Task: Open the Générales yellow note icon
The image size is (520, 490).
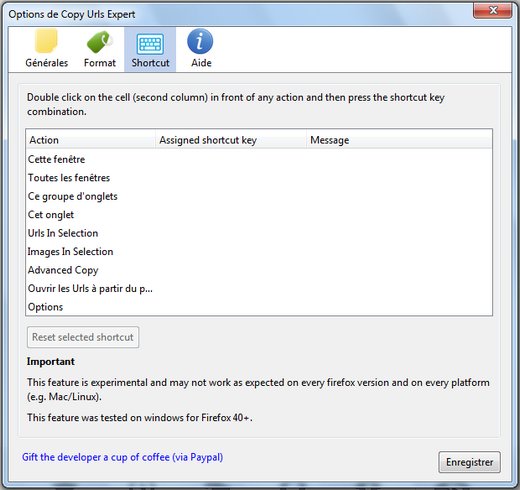Action: [46, 41]
